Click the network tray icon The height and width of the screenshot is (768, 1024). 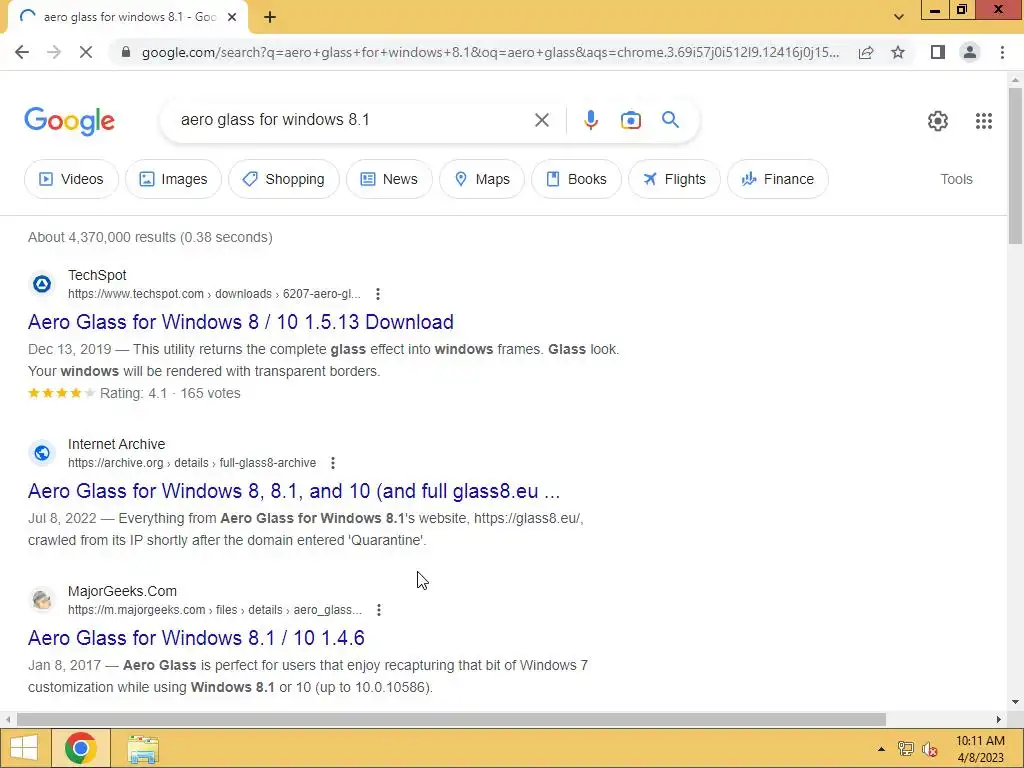[906, 749]
